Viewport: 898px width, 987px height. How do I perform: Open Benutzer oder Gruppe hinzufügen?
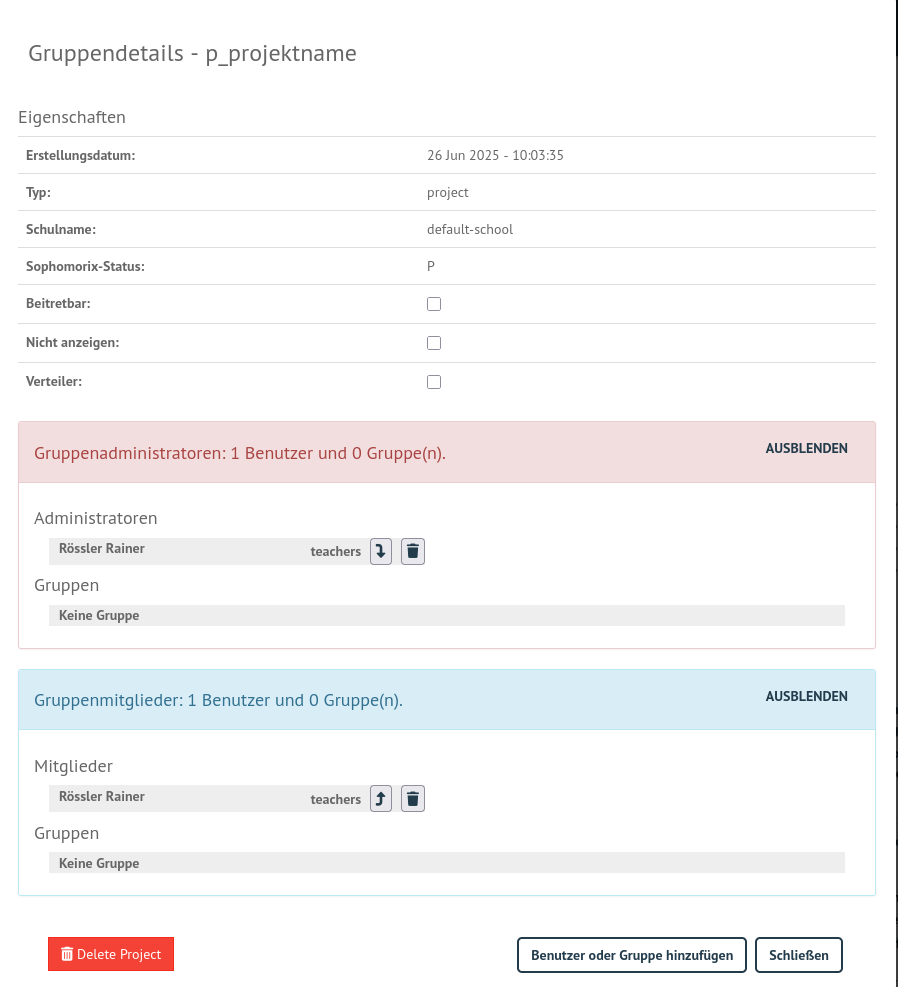click(632, 955)
